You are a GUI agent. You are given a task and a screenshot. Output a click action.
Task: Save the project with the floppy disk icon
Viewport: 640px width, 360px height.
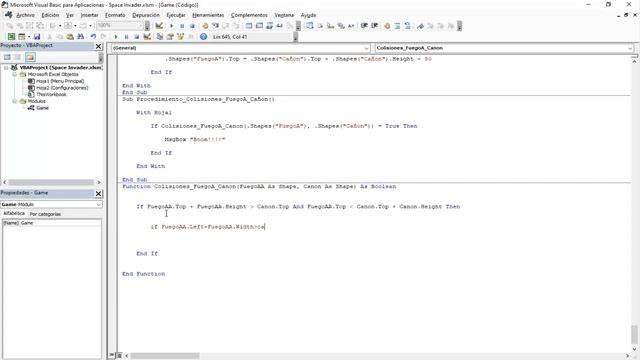37,37
